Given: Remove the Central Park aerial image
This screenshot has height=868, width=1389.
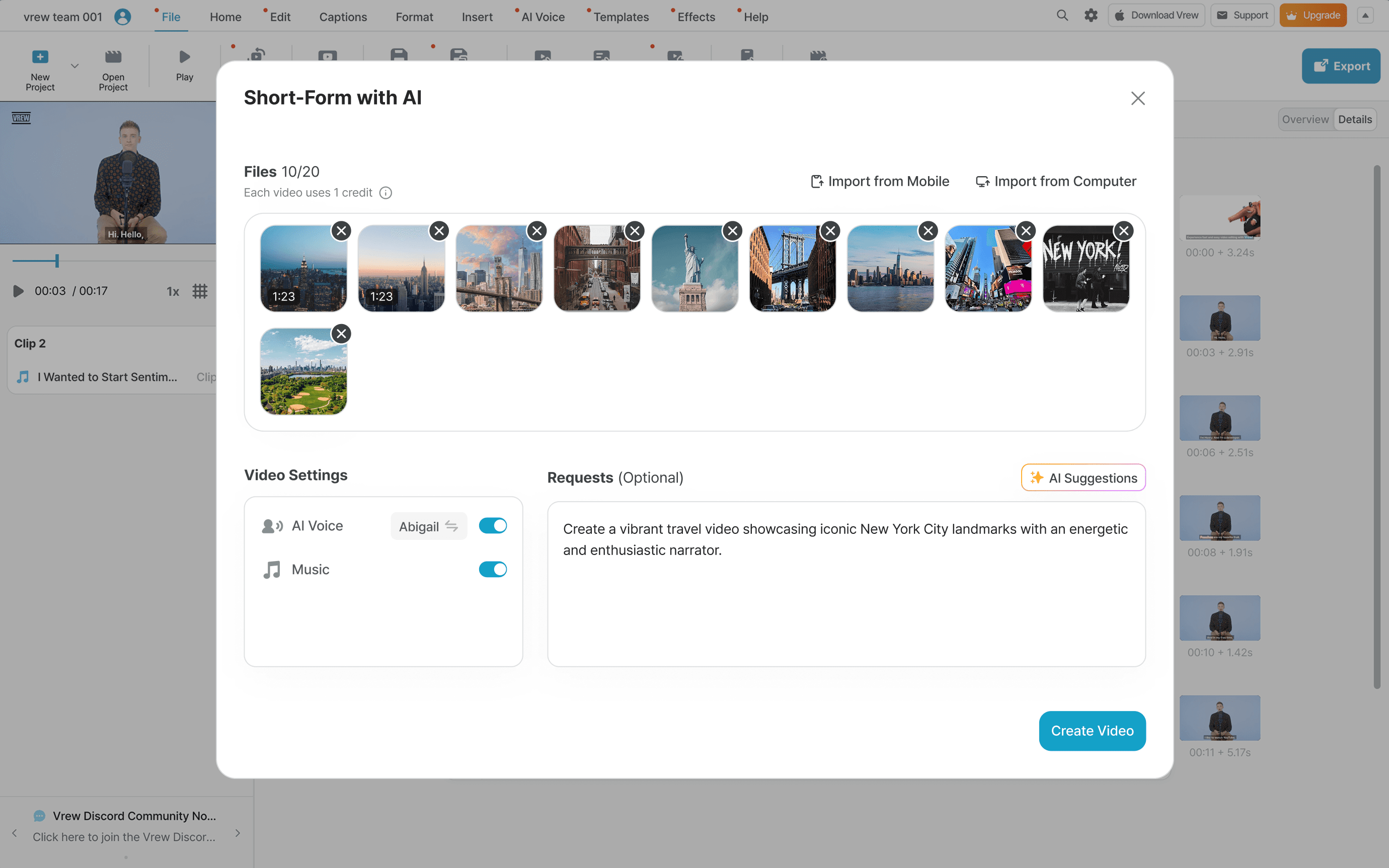Looking at the screenshot, I should [x=342, y=334].
